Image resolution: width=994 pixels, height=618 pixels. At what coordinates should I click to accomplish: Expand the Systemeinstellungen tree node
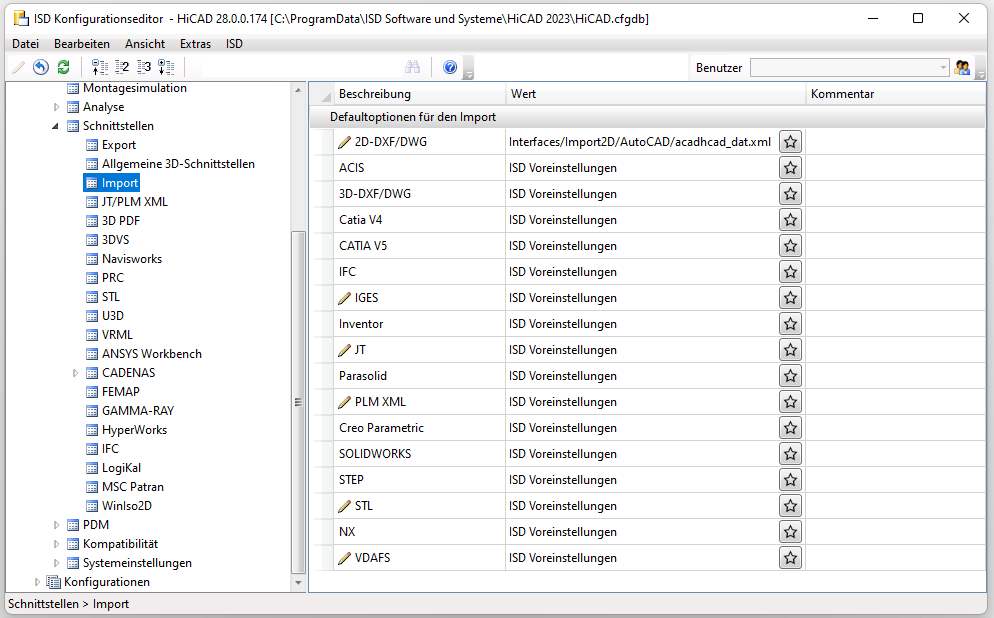56,563
